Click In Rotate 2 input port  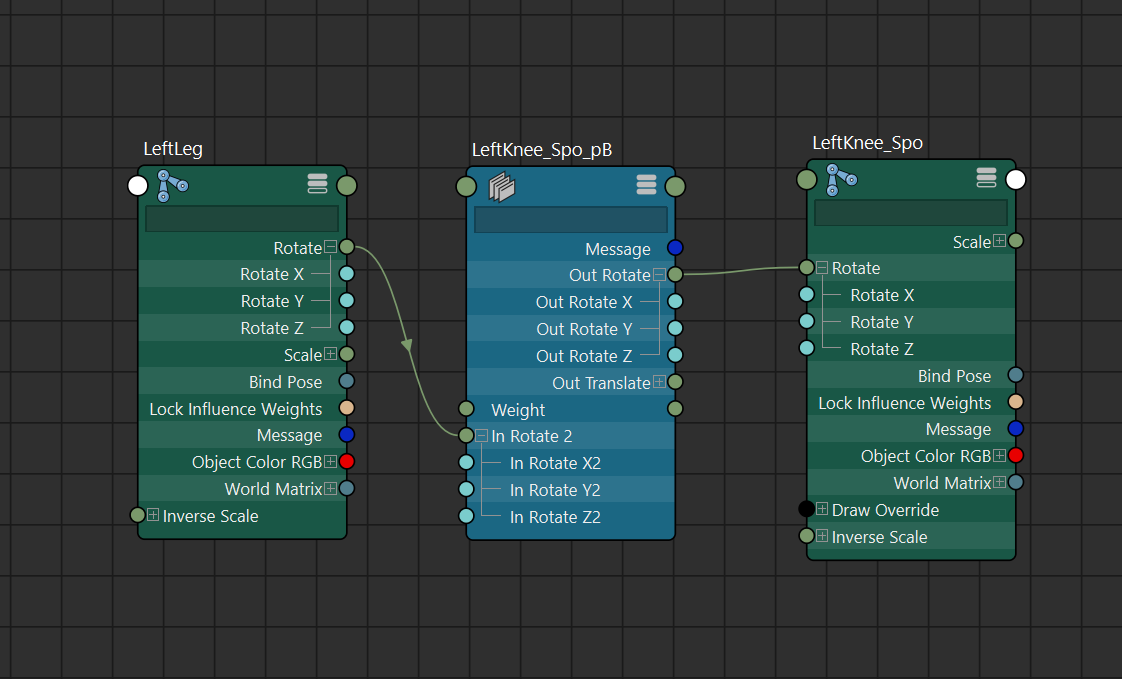click(466, 436)
